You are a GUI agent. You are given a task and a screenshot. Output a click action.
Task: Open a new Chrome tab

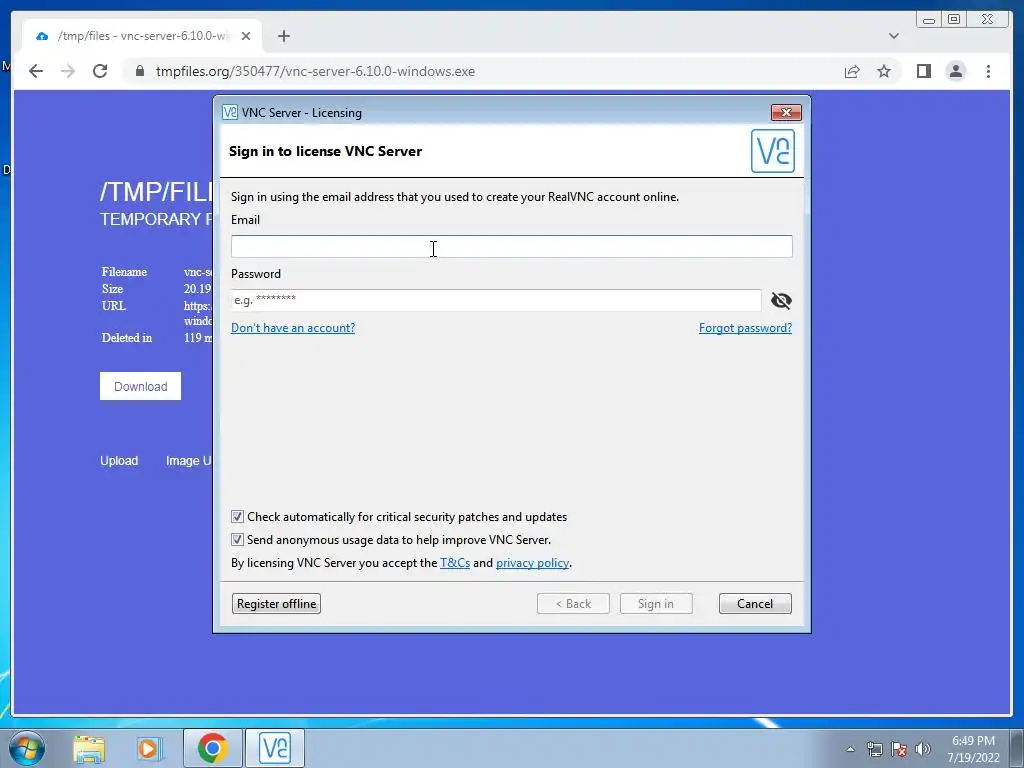283,36
